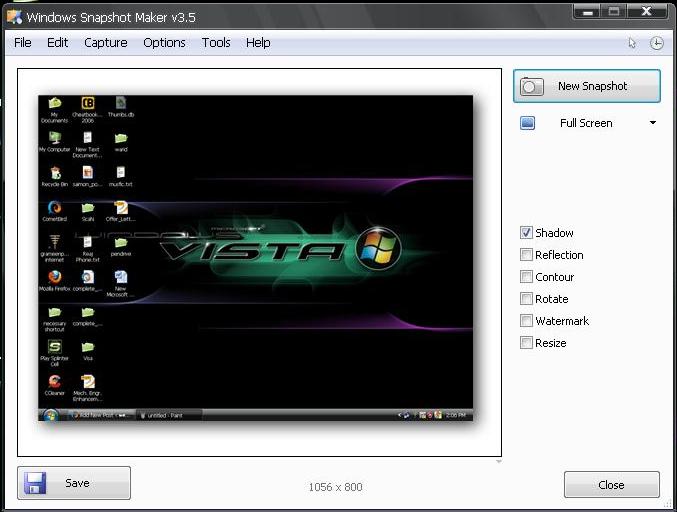Click the Mozilla Firefox icon in the preview
Screen dimensions: 677x512
click(x=55, y=277)
